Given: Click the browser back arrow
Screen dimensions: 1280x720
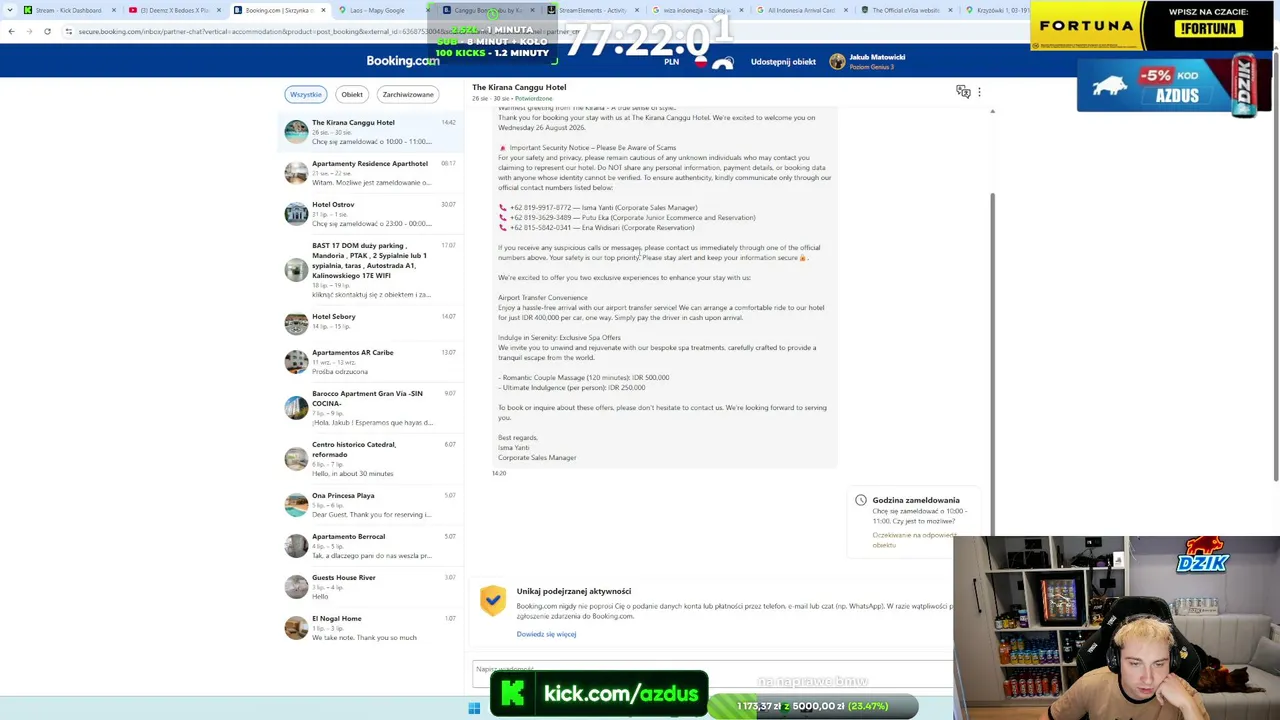Looking at the screenshot, I should point(11,31).
